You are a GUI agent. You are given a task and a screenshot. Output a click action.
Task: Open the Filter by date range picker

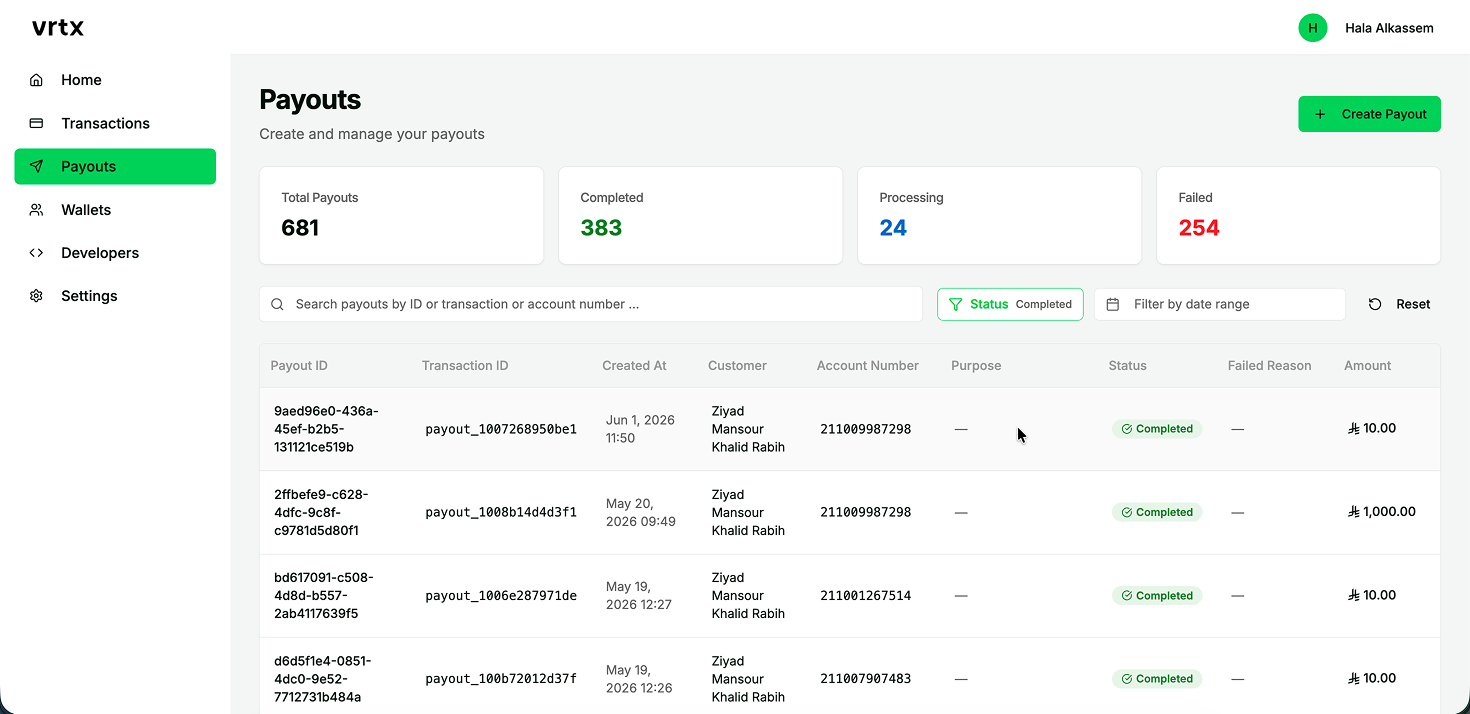click(1219, 304)
